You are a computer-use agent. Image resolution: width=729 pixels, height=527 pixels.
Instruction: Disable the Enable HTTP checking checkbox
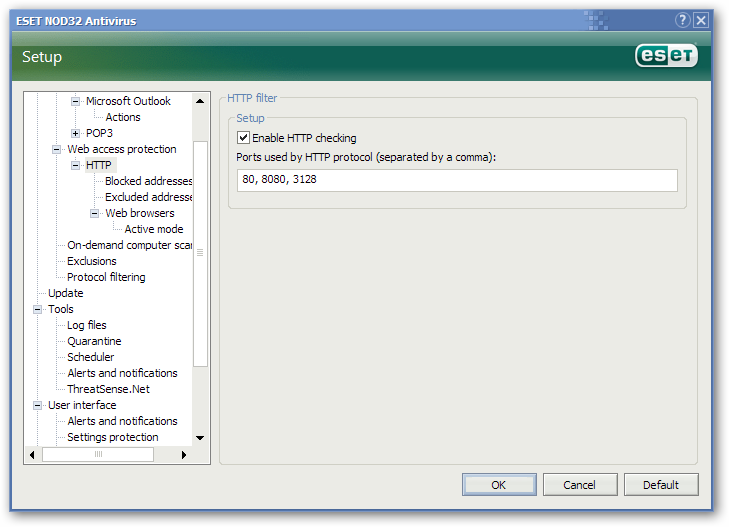point(243,138)
